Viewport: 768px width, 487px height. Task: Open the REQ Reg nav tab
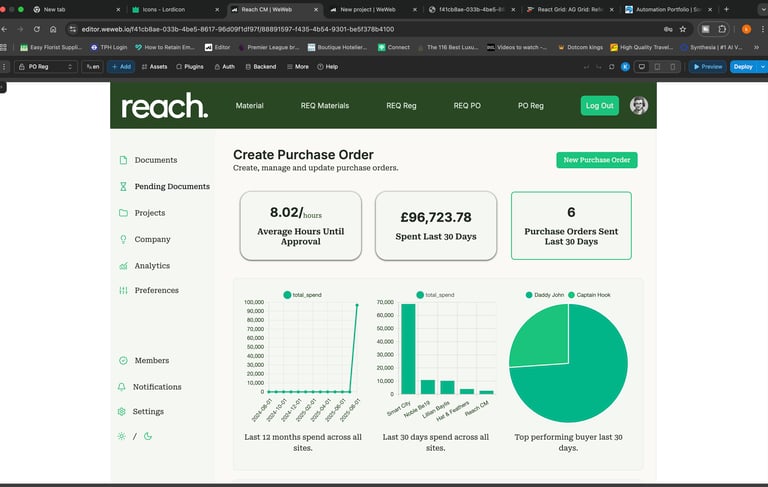(x=401, y=106)
